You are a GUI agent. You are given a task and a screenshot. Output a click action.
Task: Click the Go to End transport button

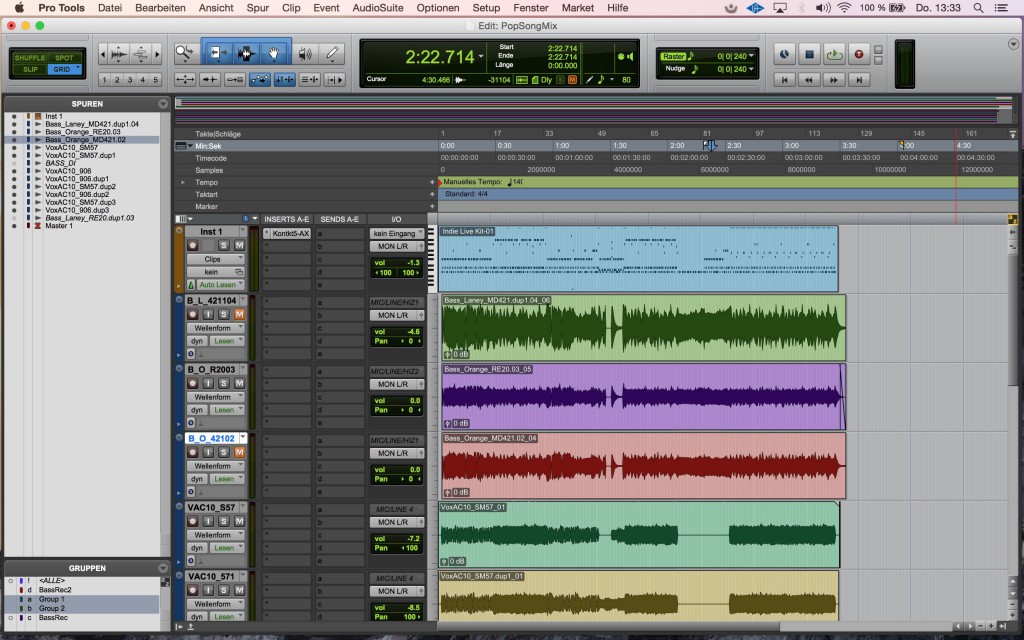859,80
